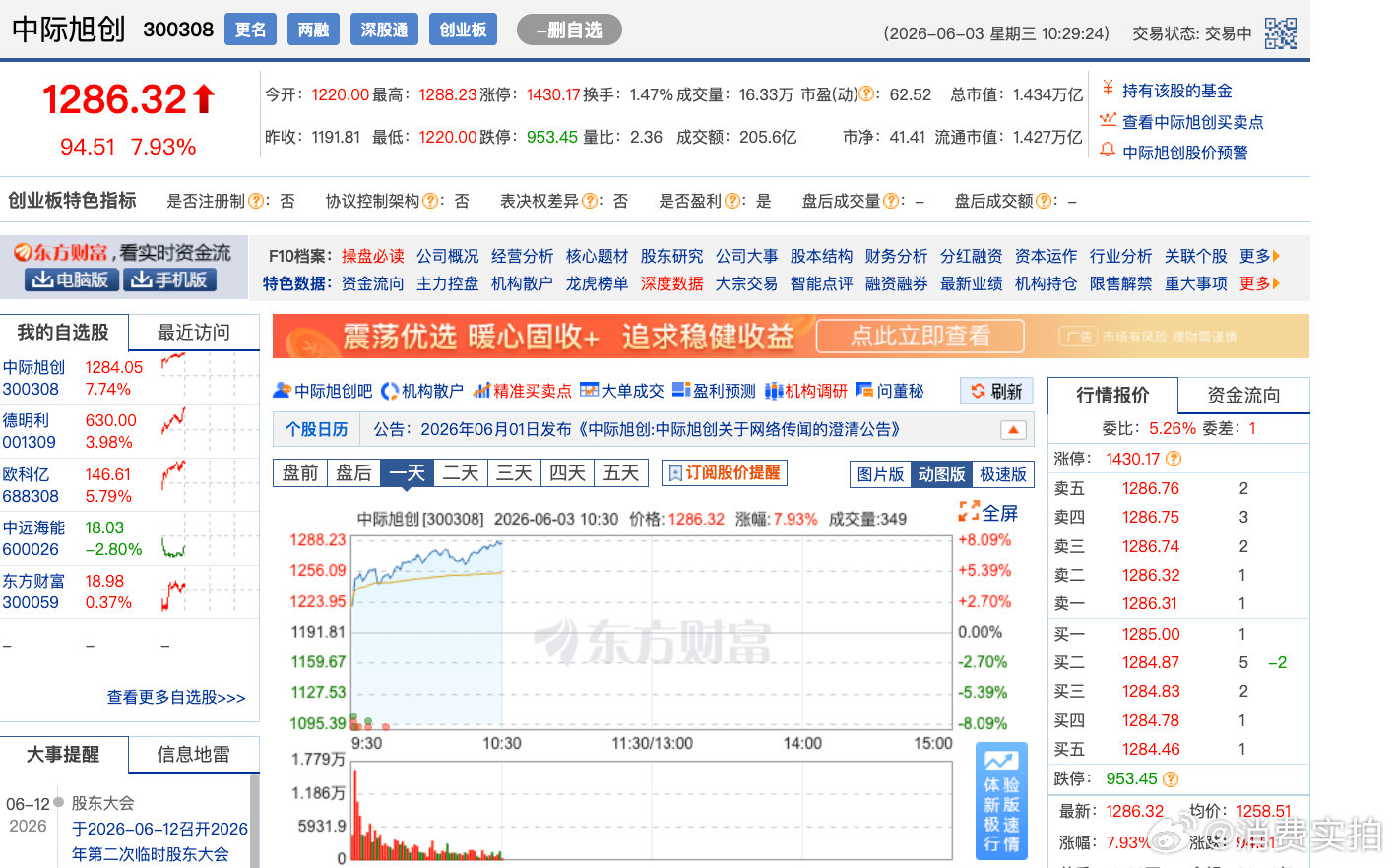The height and width of the screenshot is (868, 1396).
Task: Select 一天 chart period
Action: point(407,473)
